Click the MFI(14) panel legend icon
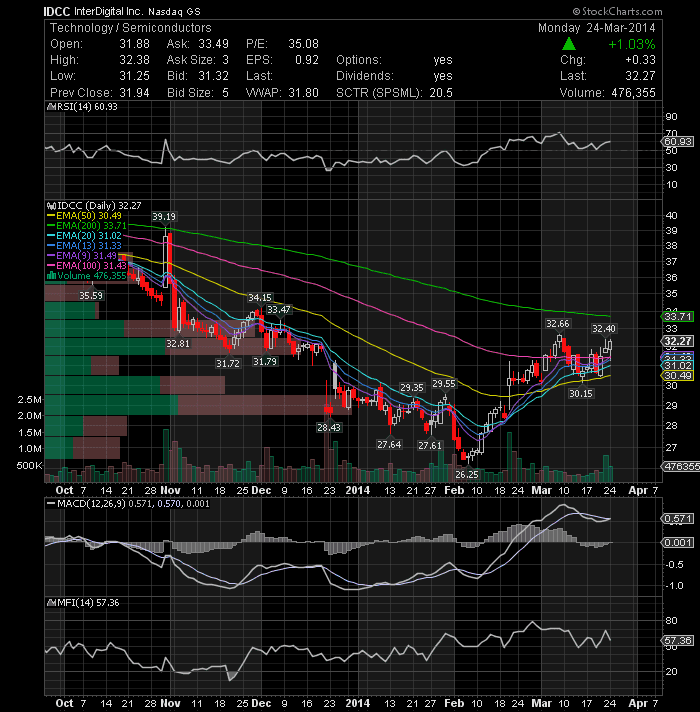The height and width of the screenshot is (712, 700). pos(51,603)
